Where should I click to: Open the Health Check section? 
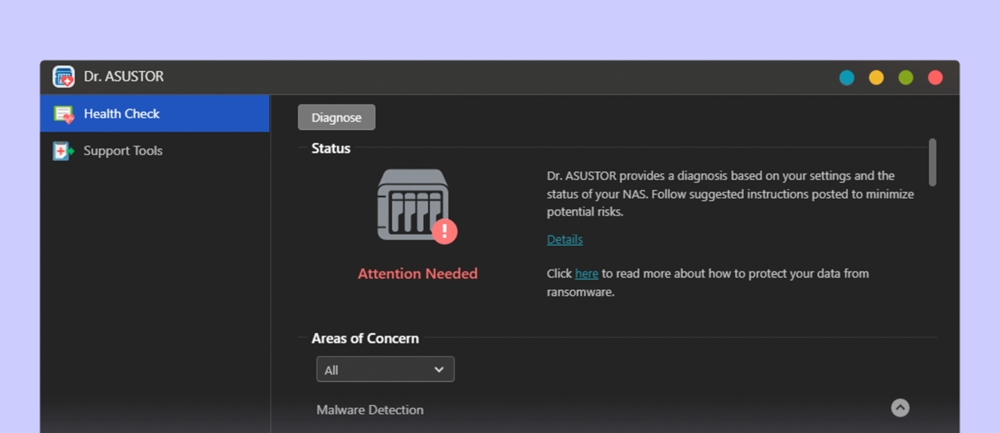[x=155, y=114]
